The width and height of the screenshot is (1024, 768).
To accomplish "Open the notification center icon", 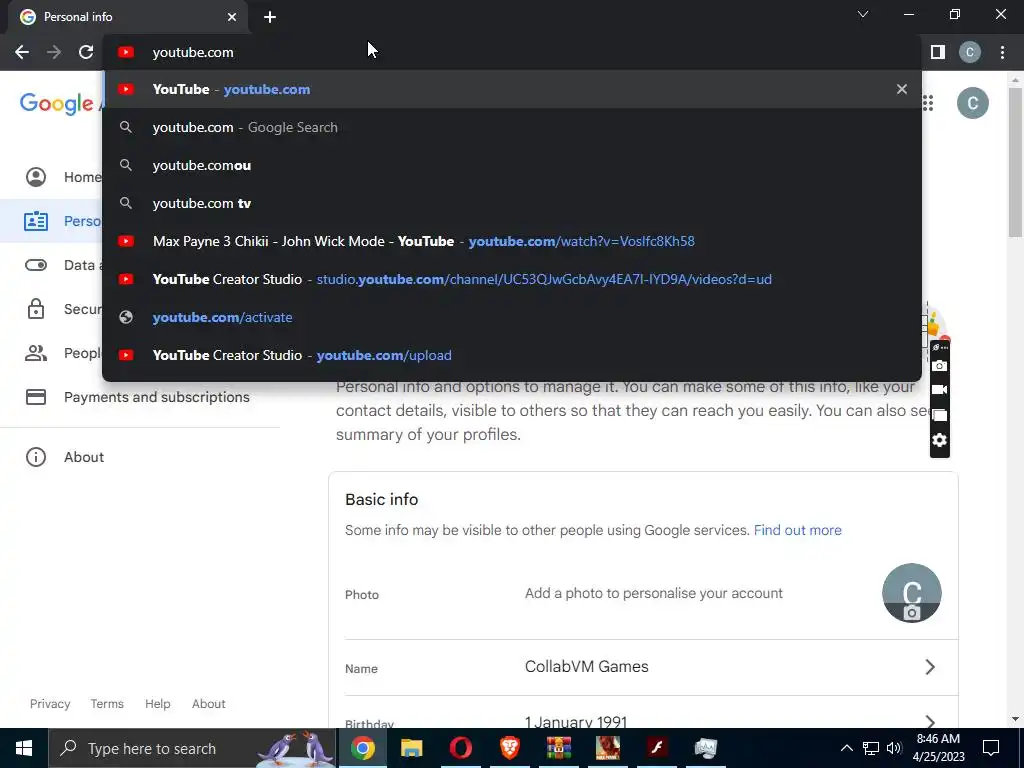I will (991, 748).
